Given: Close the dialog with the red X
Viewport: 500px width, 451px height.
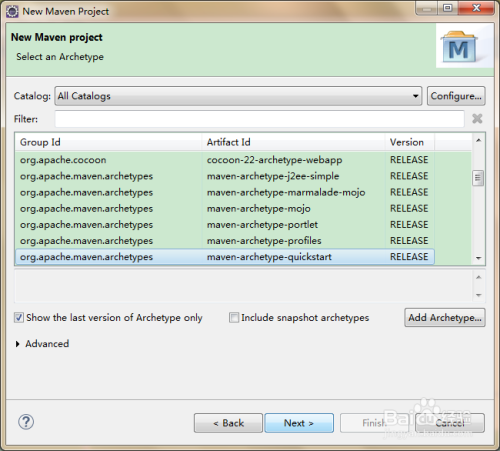Looking at the screenshot, I should coord(476,8).
